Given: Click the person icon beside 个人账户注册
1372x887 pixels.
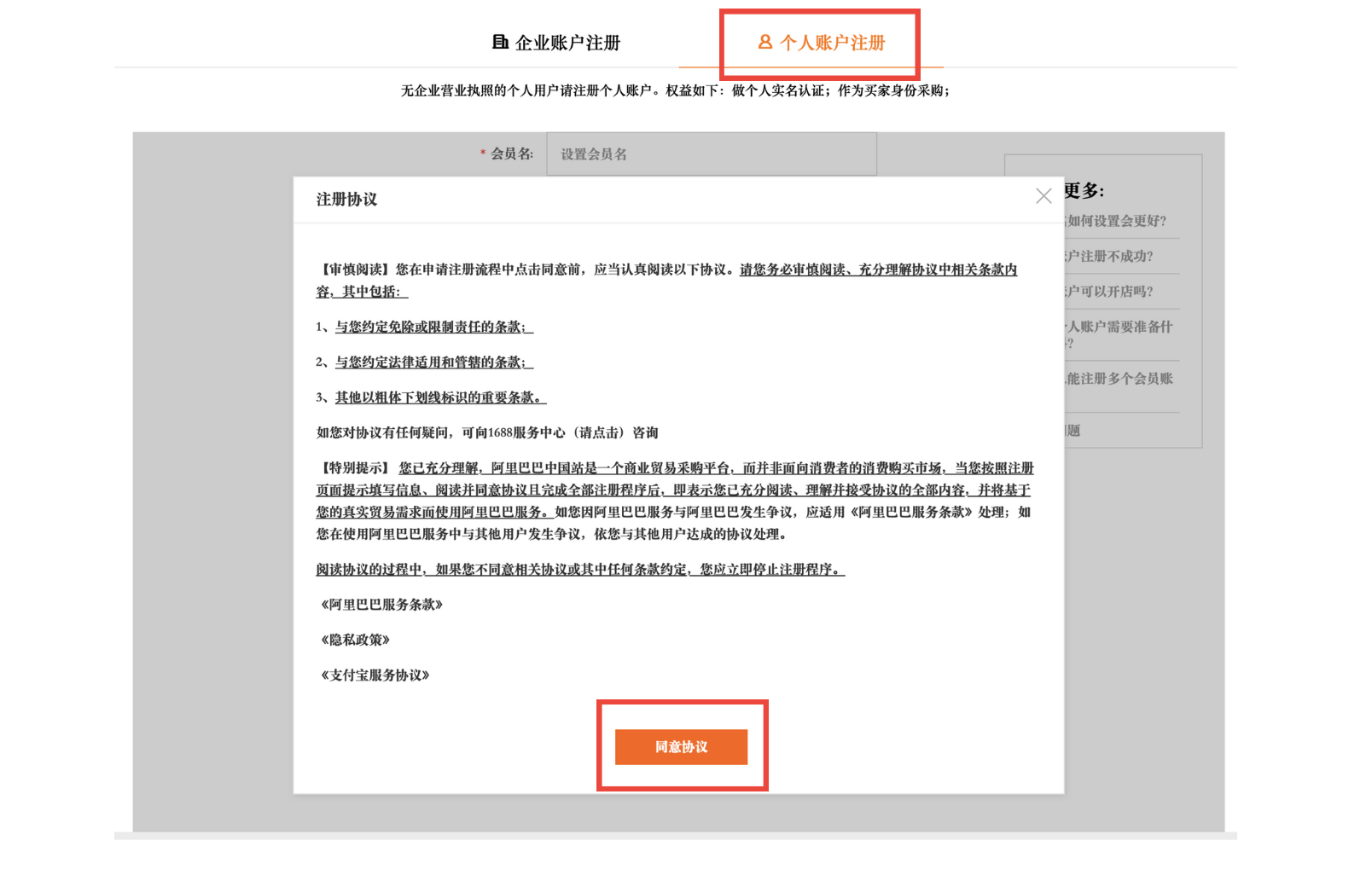Looking at the screenshot, I should (x=765, y=42).
